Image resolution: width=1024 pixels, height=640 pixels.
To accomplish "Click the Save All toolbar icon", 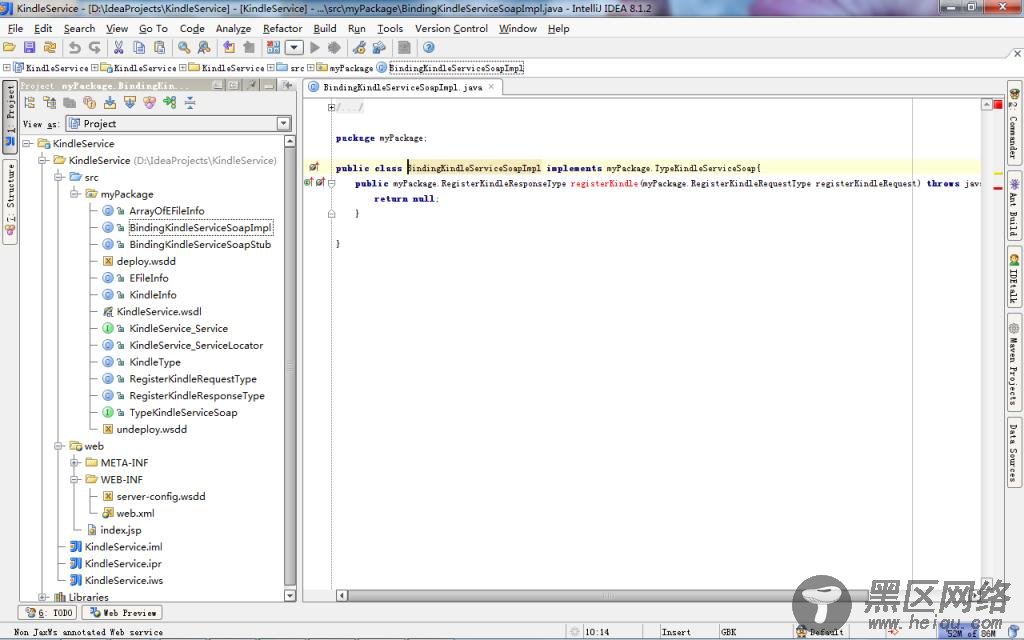I will [x=29, y=48].
